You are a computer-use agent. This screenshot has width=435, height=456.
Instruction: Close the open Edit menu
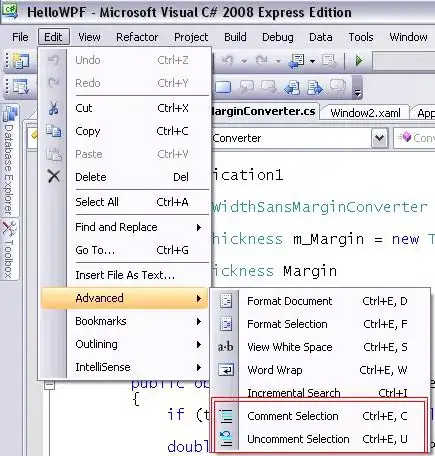(53, 37)
